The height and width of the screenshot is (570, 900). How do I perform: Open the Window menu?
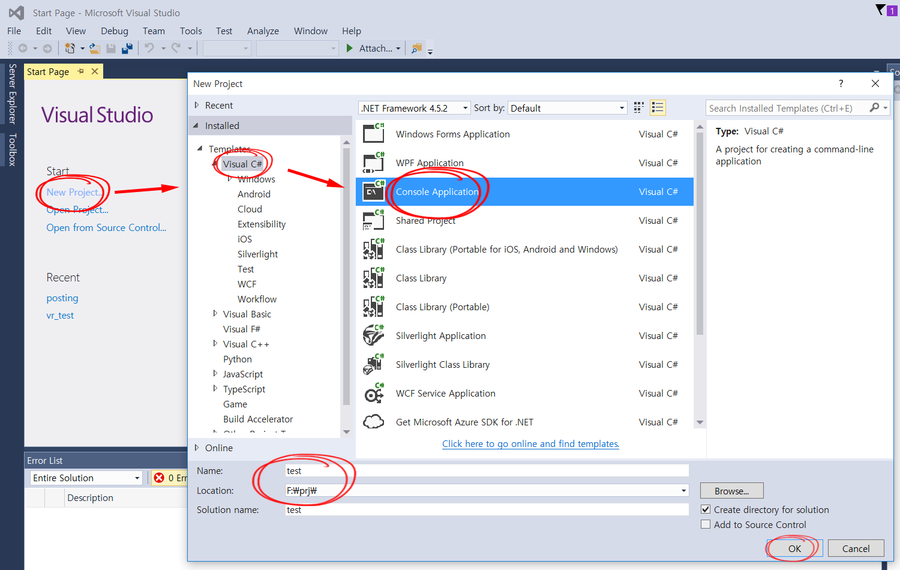pos(311,31)
